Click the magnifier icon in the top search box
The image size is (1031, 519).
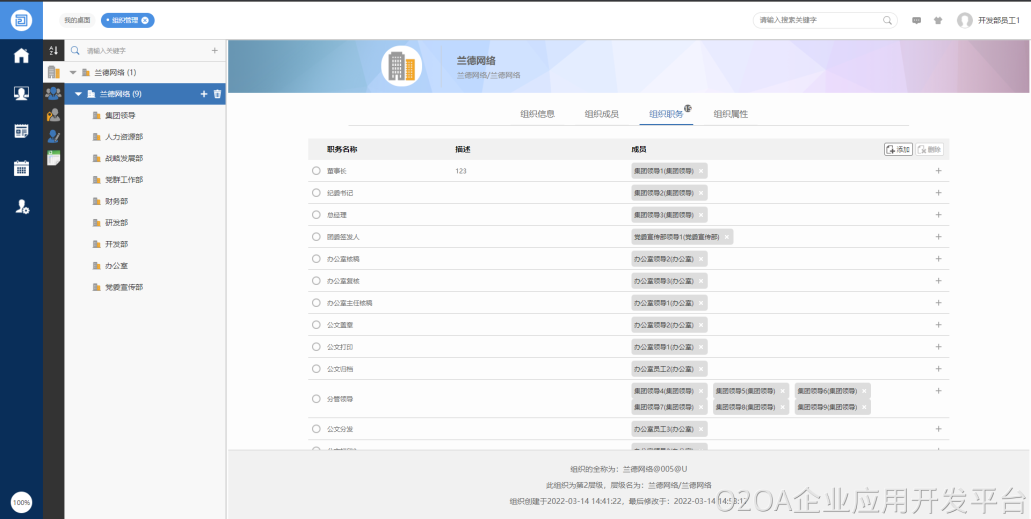[887, 20]
